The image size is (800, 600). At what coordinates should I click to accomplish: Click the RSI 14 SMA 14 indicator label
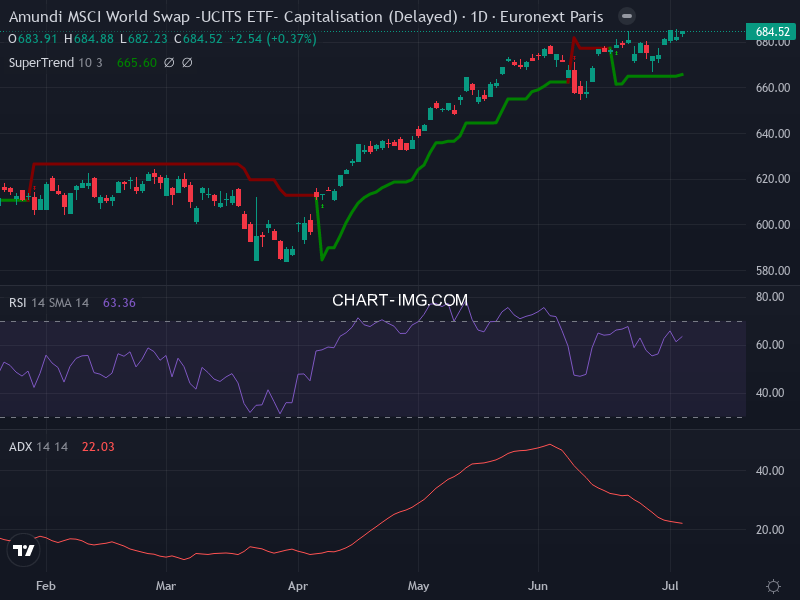[x=49, y=303]
